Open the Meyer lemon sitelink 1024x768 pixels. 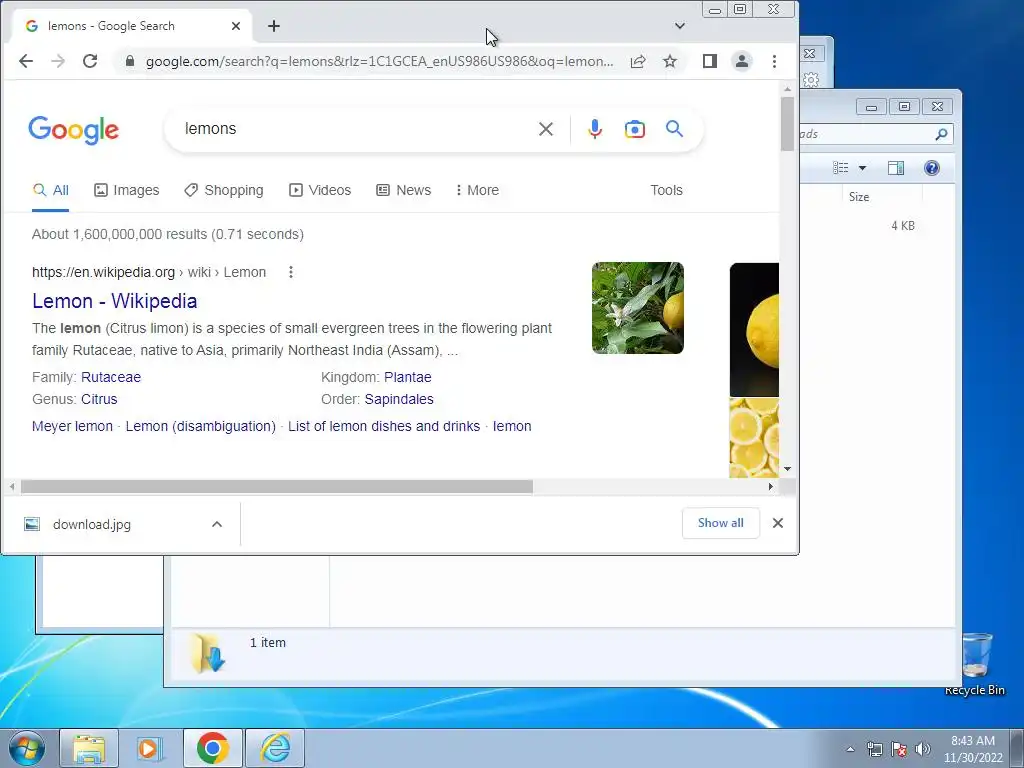coord(72,426)
